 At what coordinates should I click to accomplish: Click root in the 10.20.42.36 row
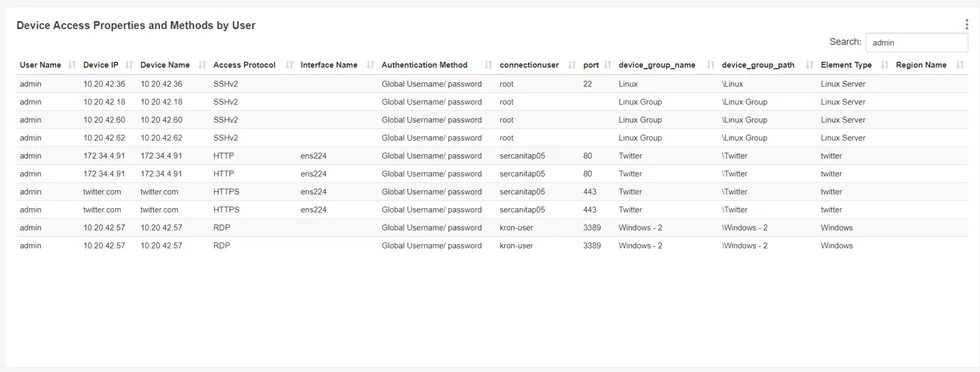[507, 84]
